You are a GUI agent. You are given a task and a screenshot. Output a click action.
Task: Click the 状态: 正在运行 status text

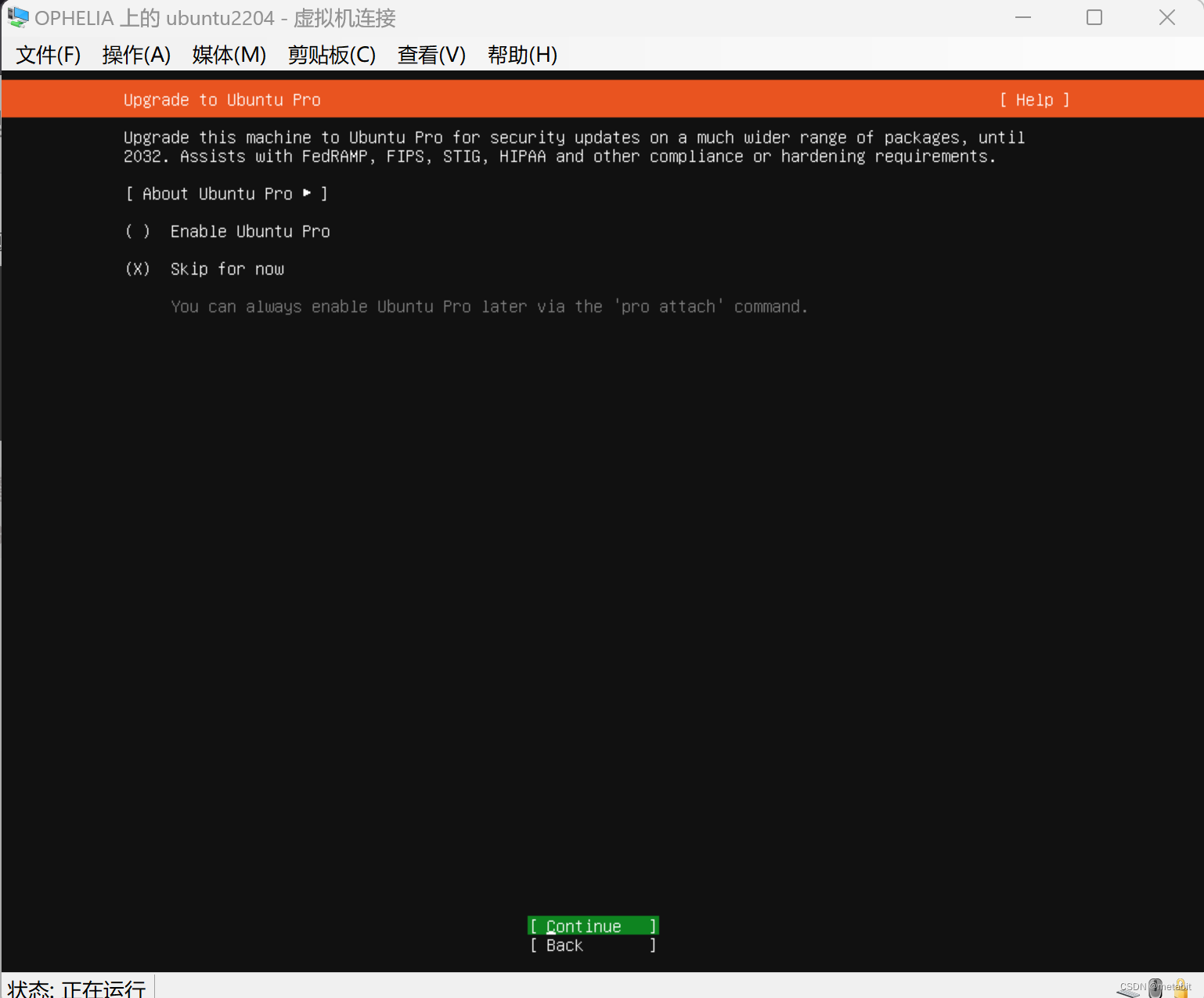tap(77, 988)
